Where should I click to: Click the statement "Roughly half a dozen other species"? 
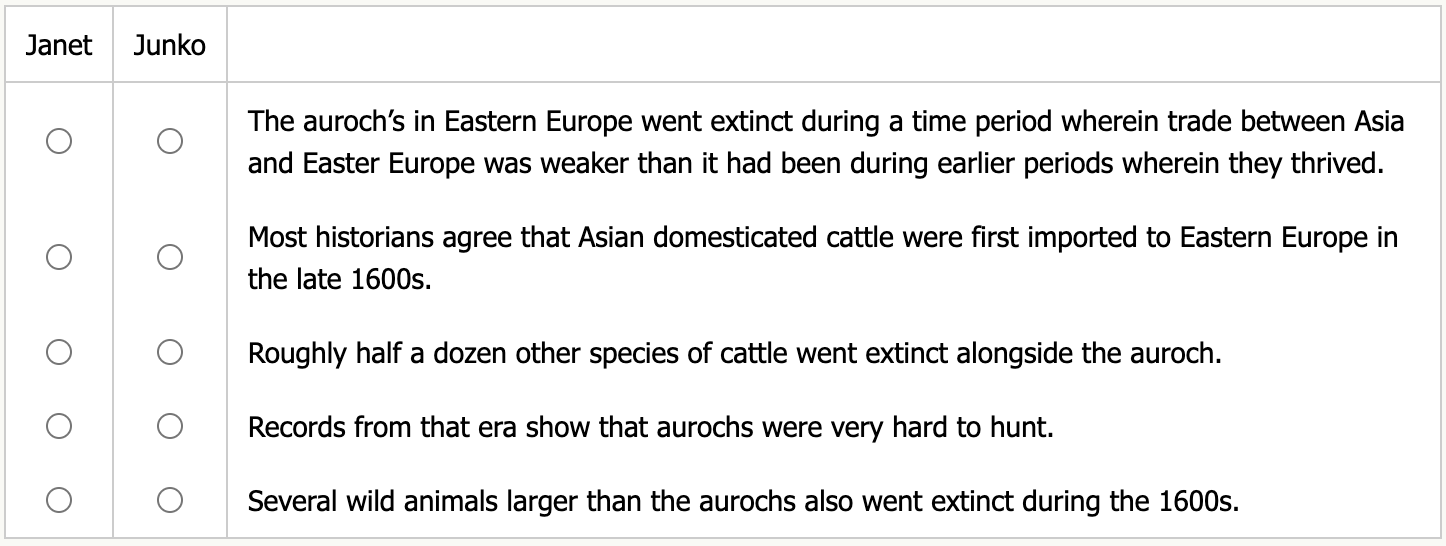734,354
